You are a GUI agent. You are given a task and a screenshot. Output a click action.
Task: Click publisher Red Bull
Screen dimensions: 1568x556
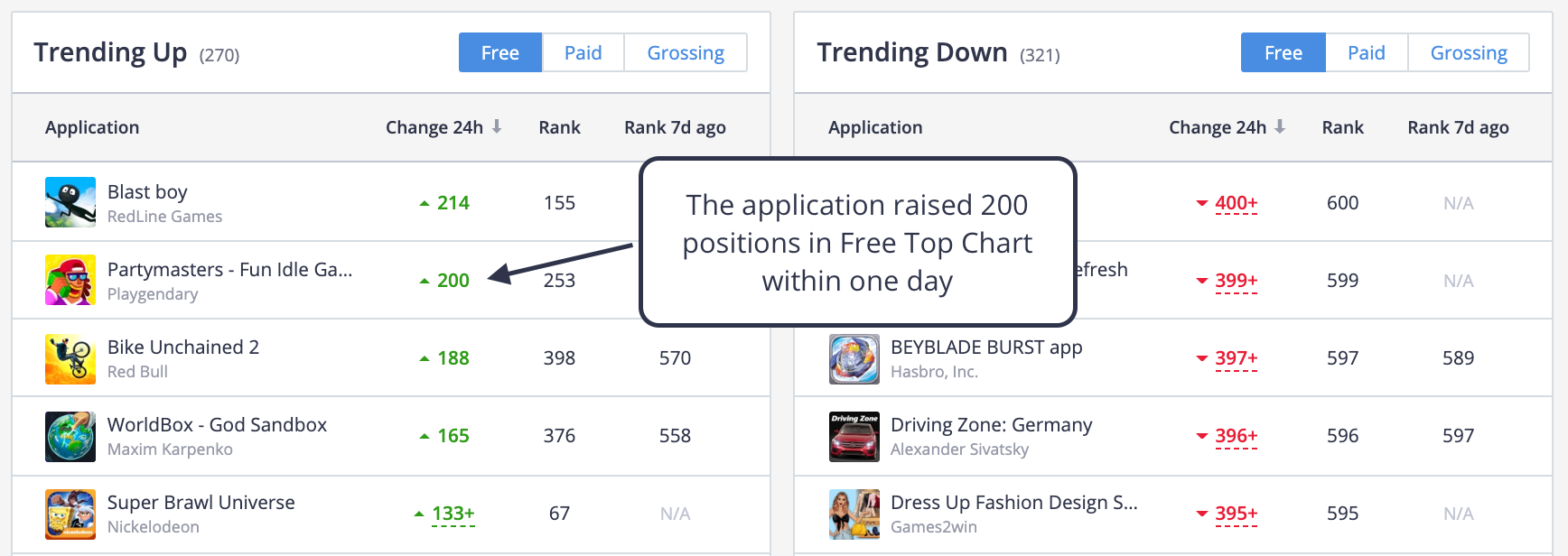[137, 372]
